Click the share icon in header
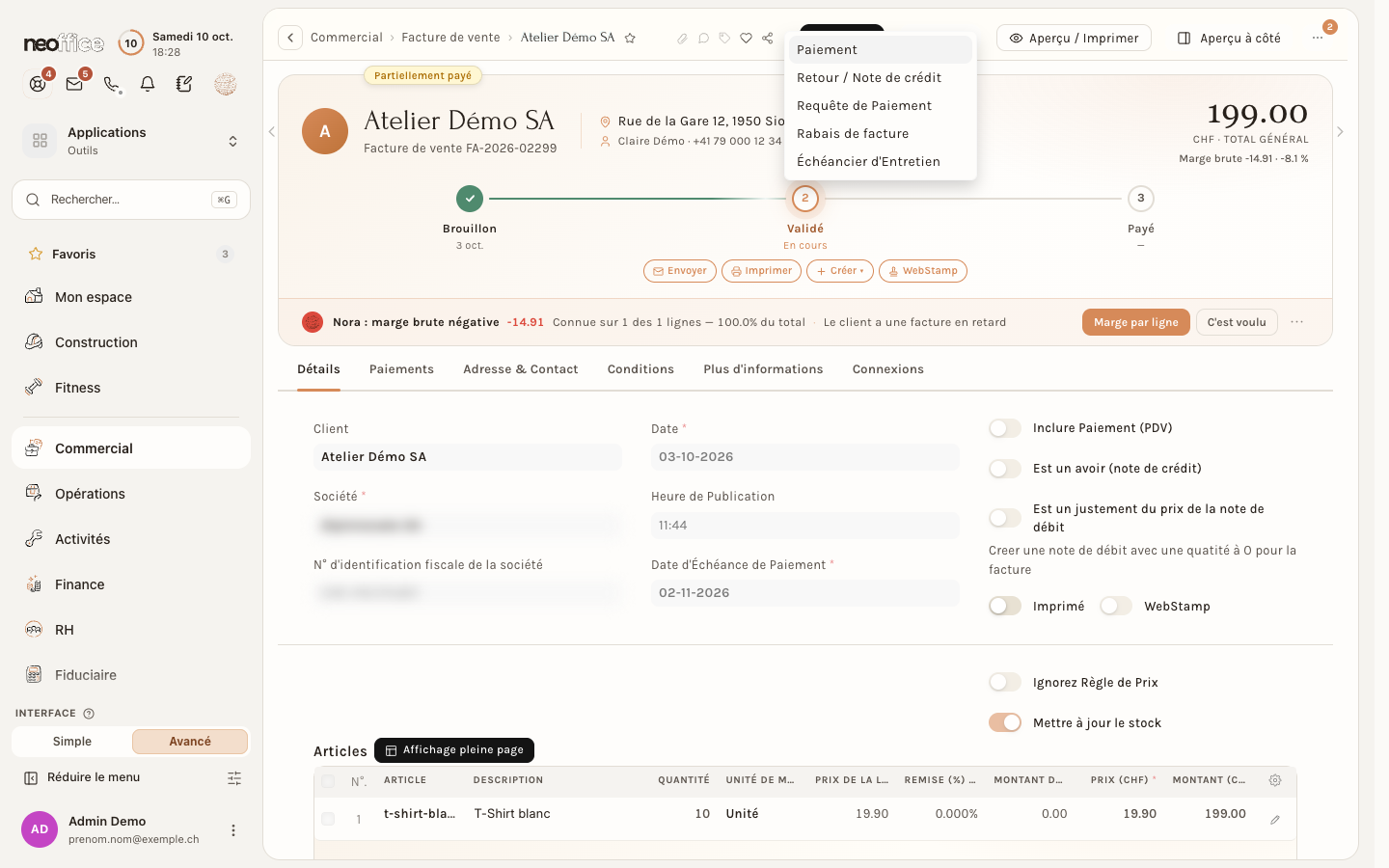The width and height of the screenshot is (1389, 868). coord(767,39)
